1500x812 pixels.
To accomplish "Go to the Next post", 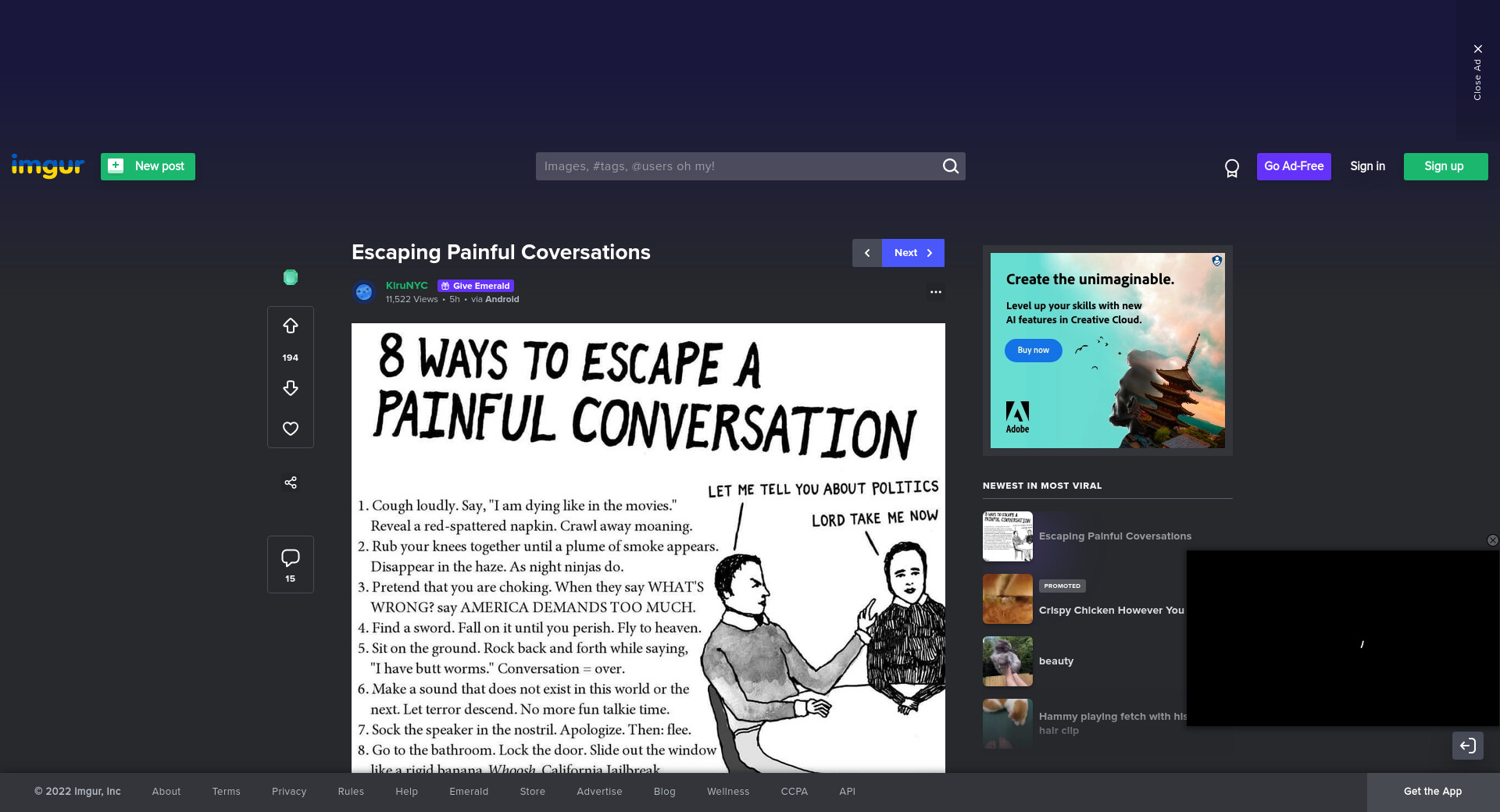I will pos(912,253).
